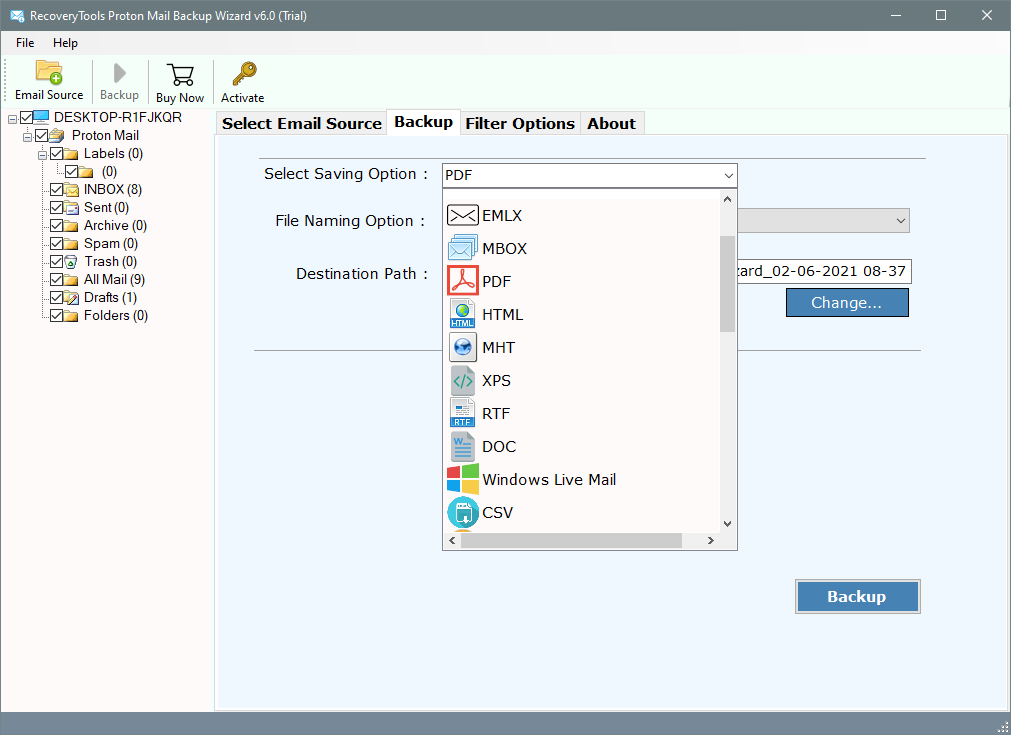Click the INBOX folder icon
The image size is (1011, 735).
tap(72, 190)
